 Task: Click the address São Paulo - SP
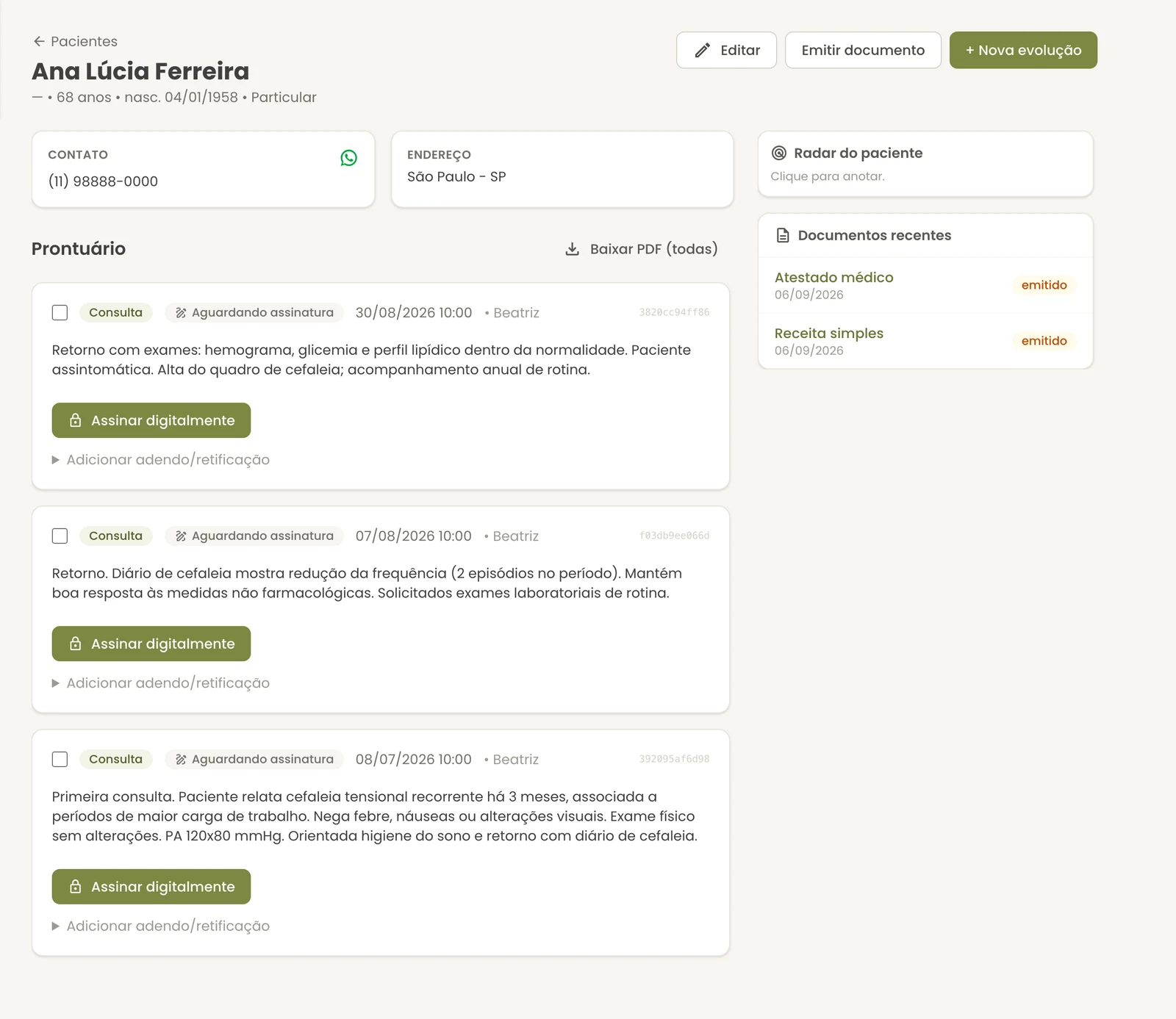coord(456,177)
